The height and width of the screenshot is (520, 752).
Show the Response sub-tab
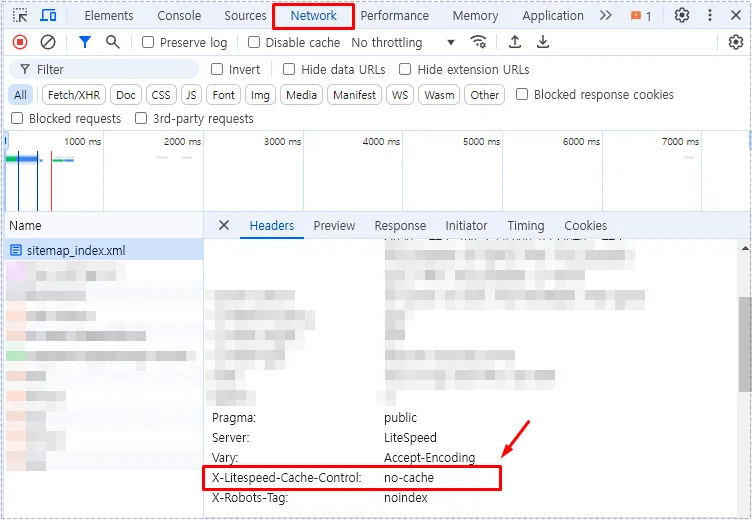(x=400, y=225)
